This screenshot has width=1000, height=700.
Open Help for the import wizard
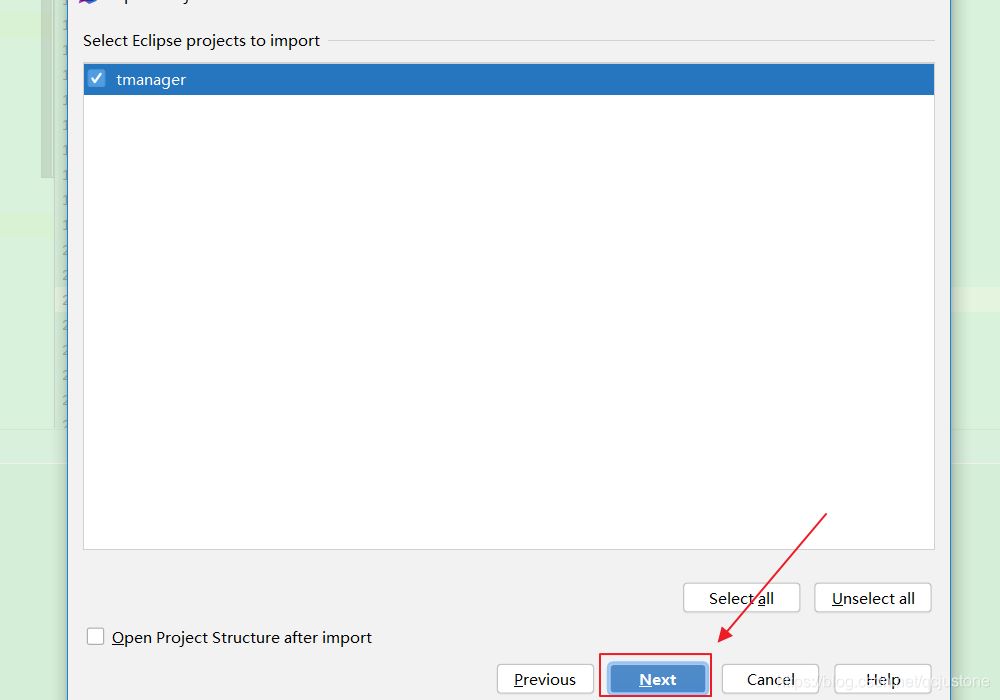[x=883, y=679]
